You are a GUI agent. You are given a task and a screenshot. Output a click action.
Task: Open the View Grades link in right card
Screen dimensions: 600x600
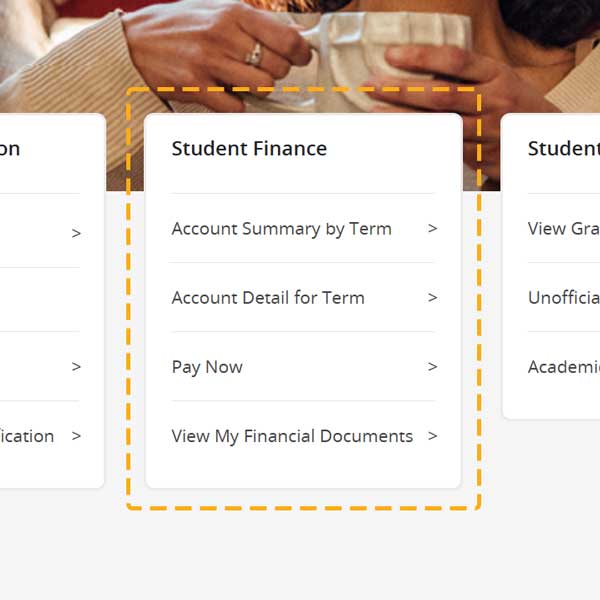click(564, 229)
